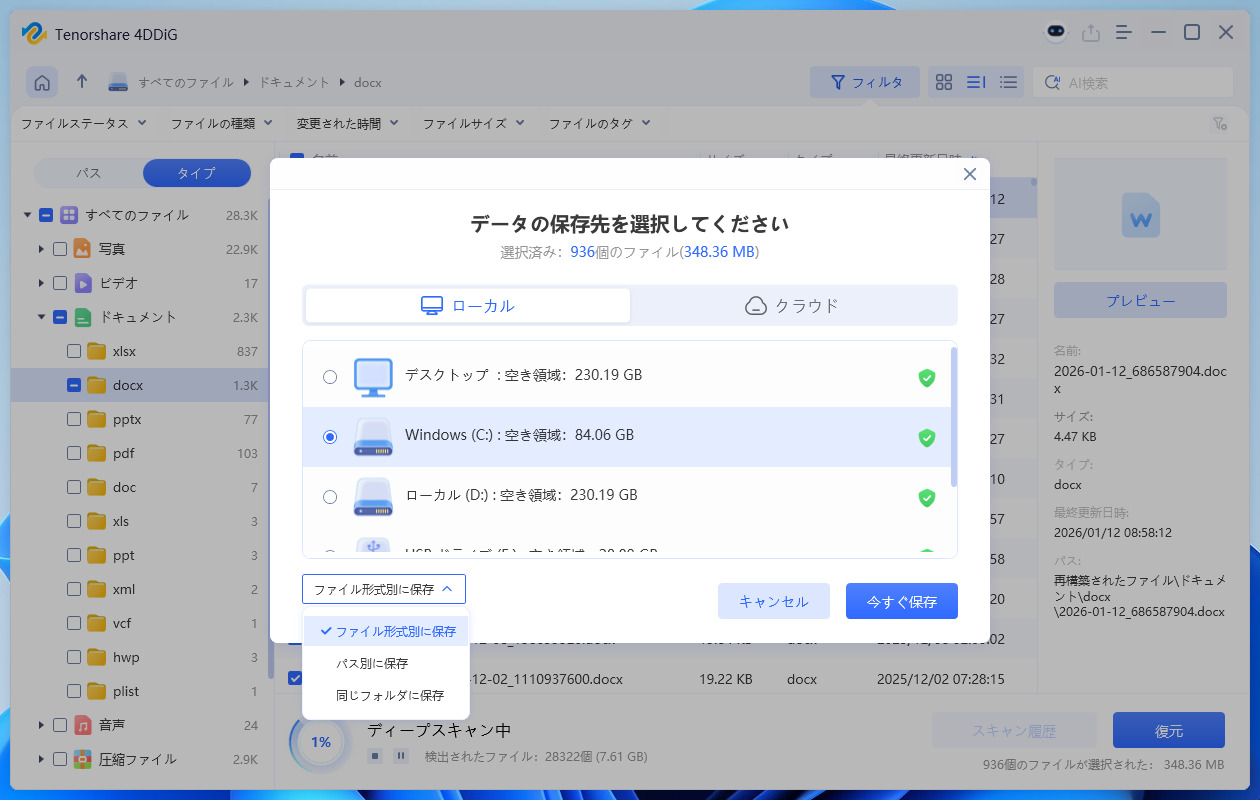This screenshot has width=1260, height=800.
Task: Open the robot assistant icon in title bar
Action: coord(1056,32)
